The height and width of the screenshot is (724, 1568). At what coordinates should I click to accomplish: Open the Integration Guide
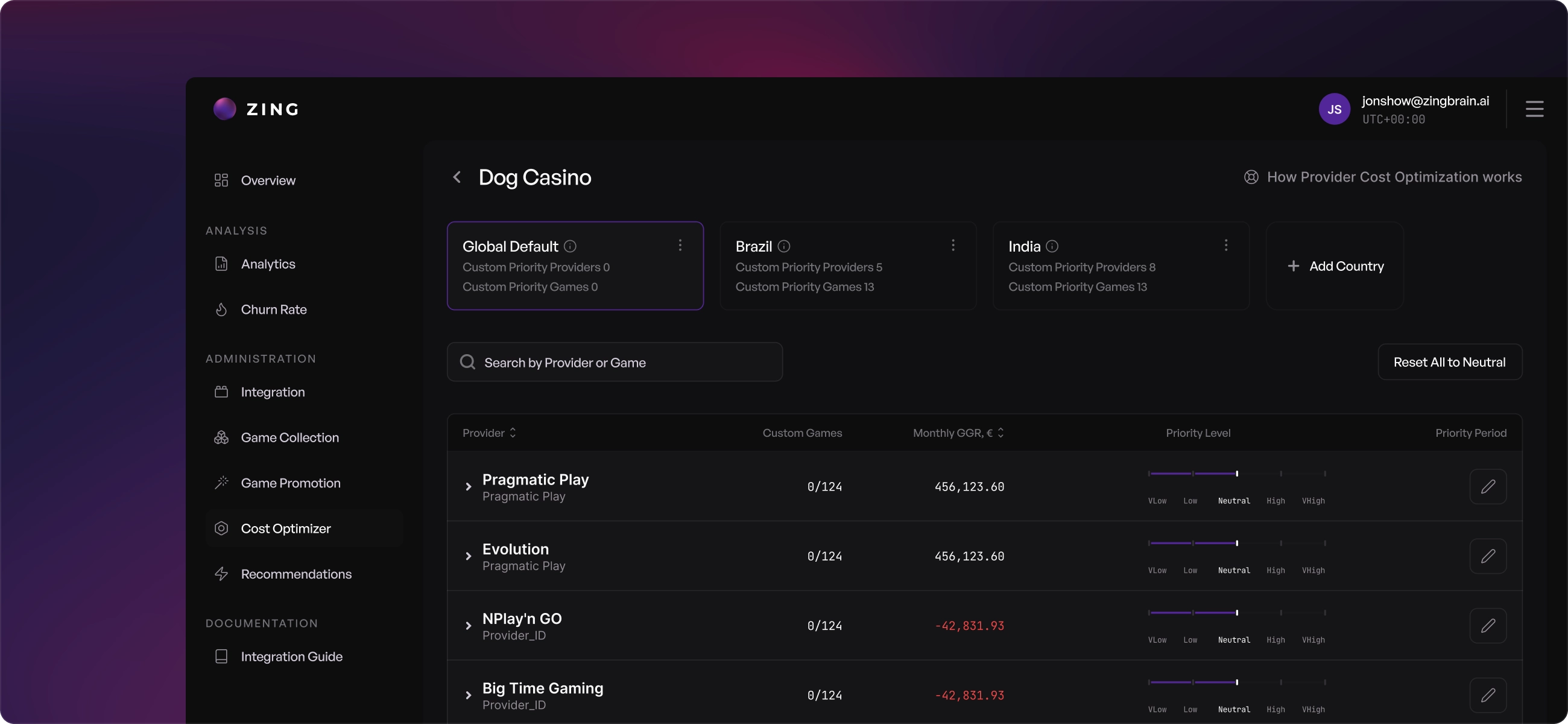coord(291,656)
